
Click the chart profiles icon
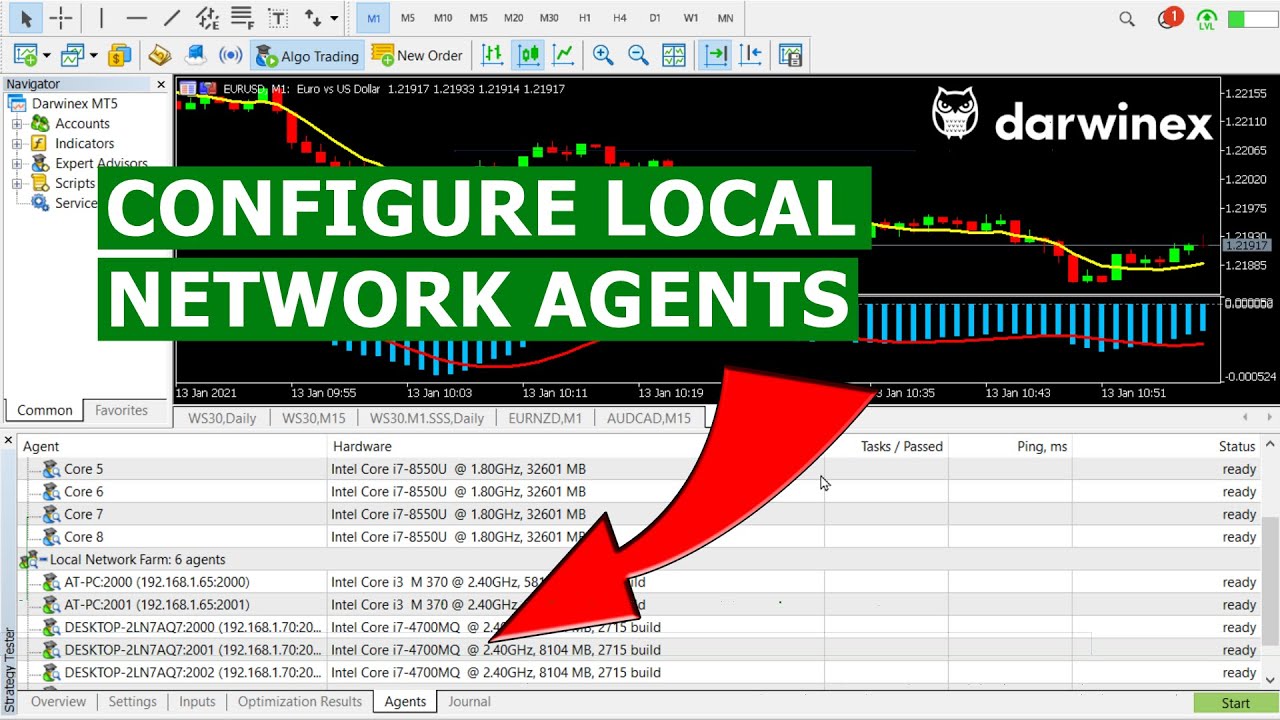point(73,56)
